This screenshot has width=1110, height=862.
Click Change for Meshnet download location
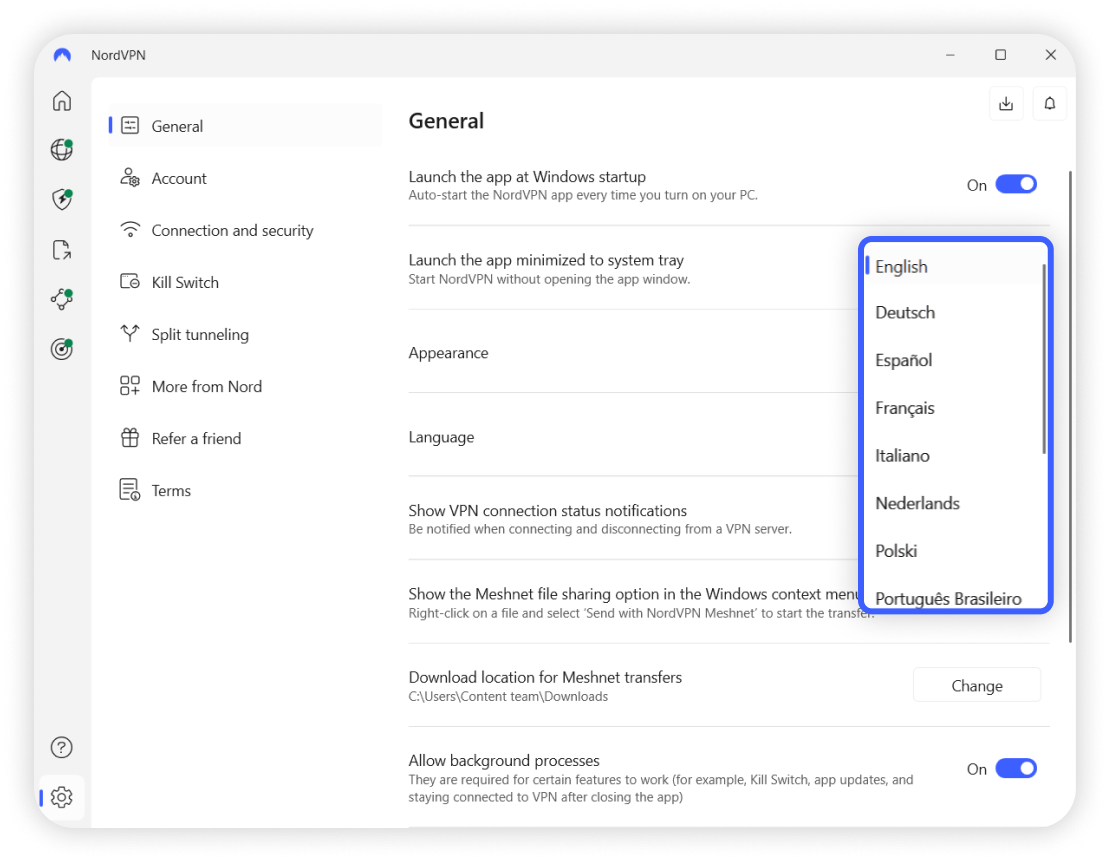[977, 686]
